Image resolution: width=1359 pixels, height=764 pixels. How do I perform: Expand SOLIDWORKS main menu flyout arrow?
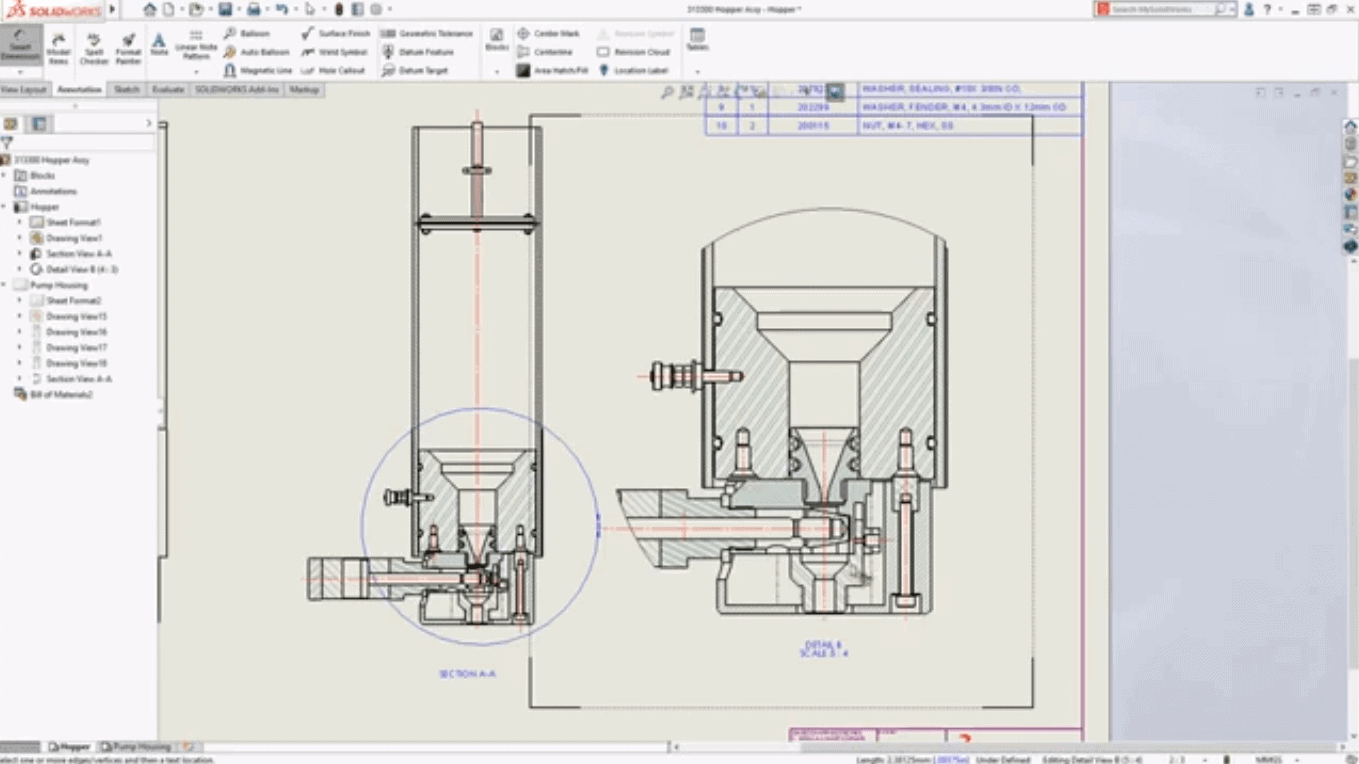(112, 9)
